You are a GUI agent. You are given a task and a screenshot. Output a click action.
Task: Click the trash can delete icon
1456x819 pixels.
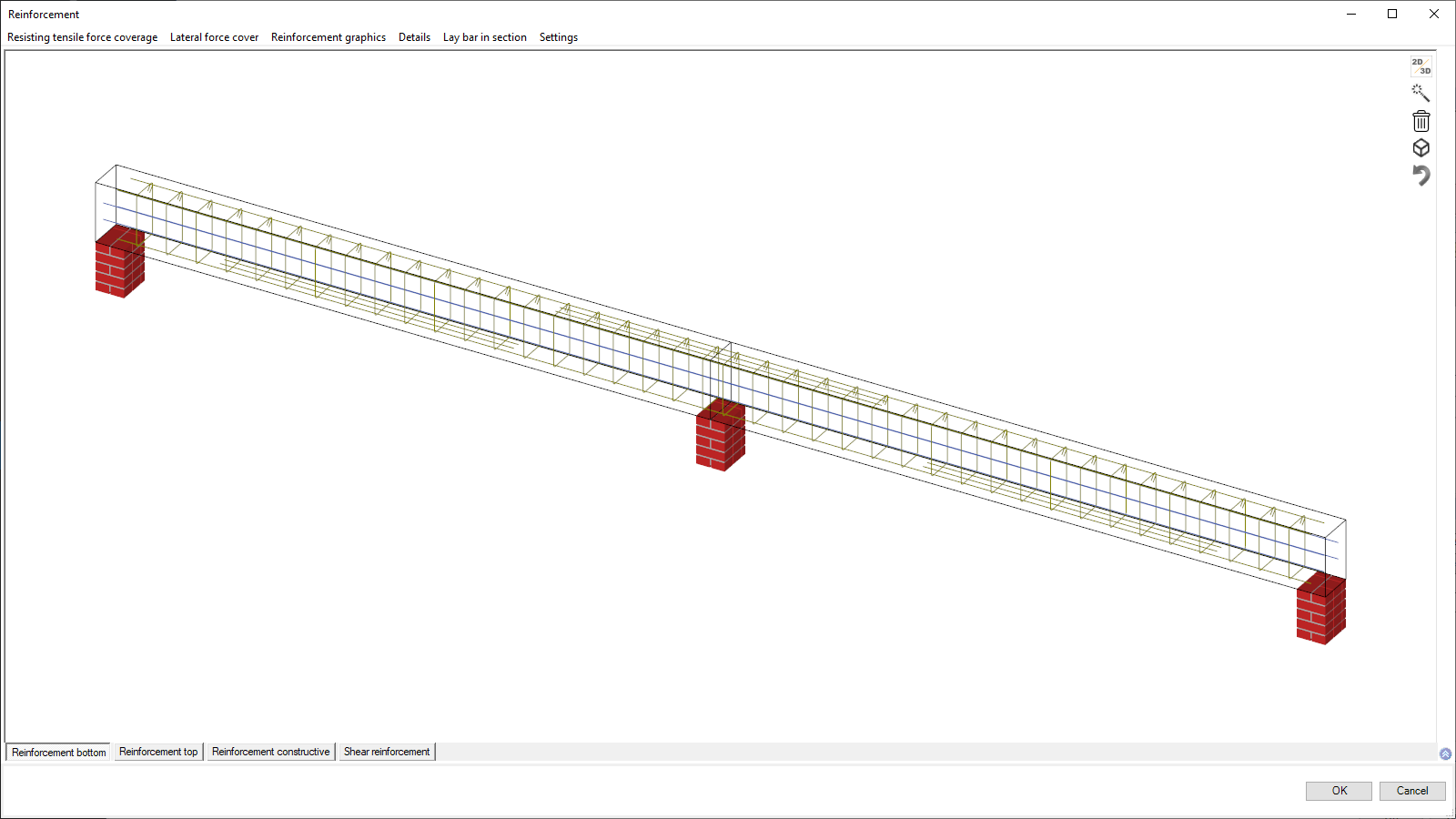coord(1421,121)
